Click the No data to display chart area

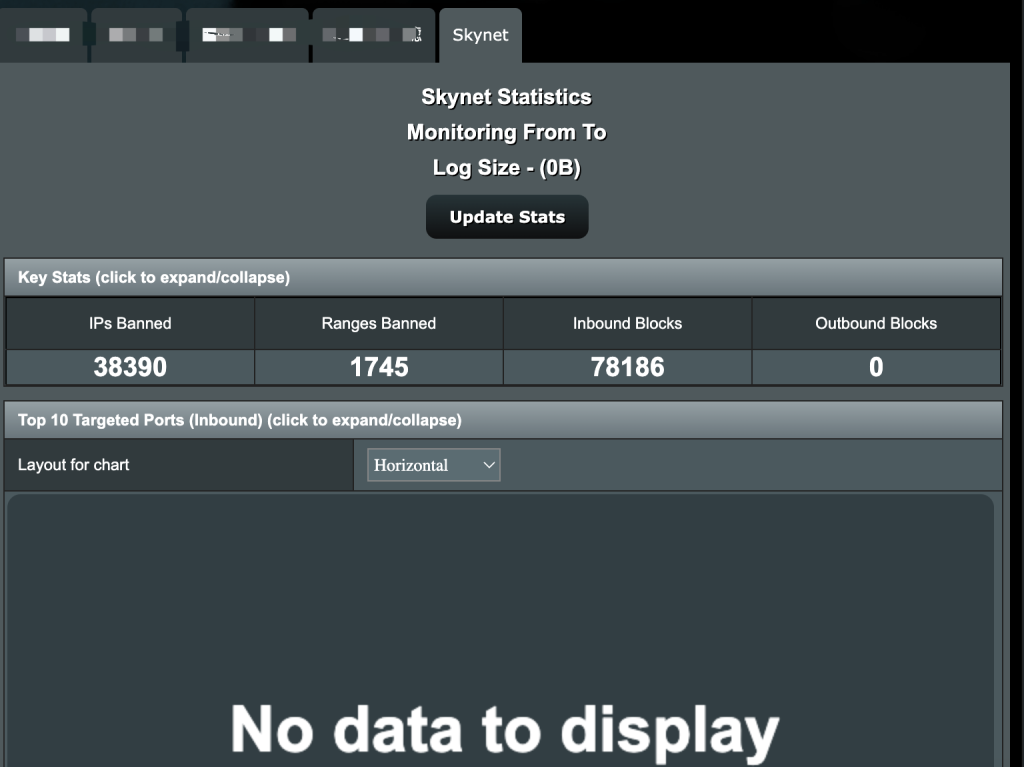click(x=501, y=630)
